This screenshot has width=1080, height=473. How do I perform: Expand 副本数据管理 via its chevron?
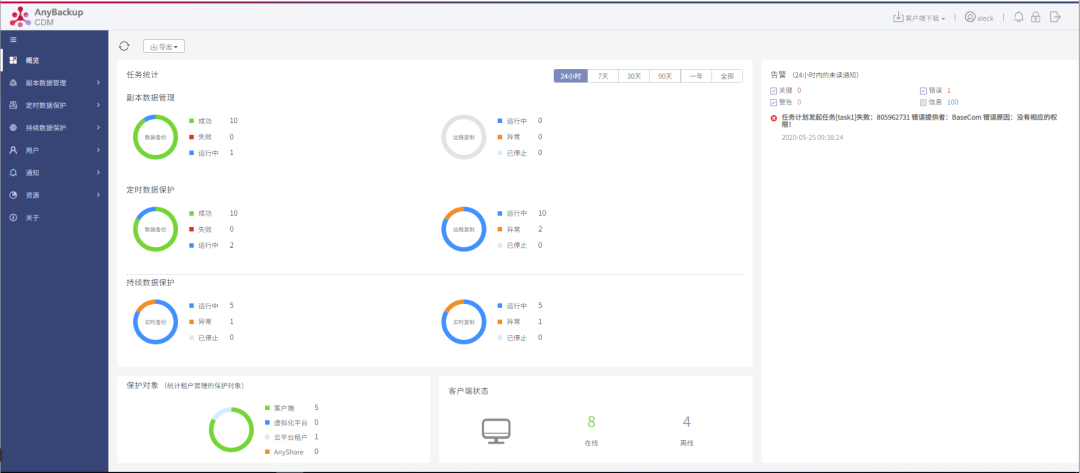tap(98, 83)
